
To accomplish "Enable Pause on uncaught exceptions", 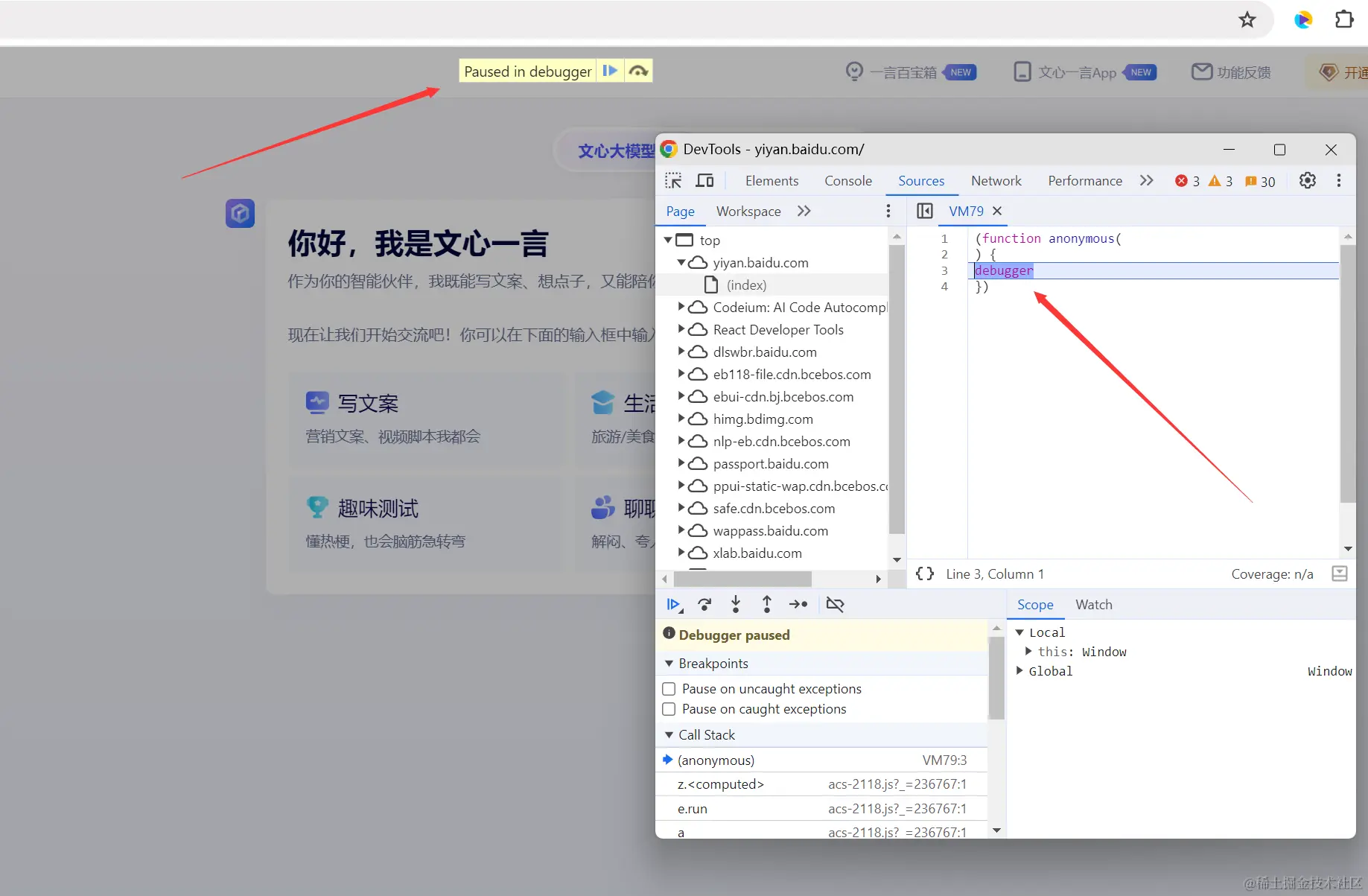I will tap(669, 689).
